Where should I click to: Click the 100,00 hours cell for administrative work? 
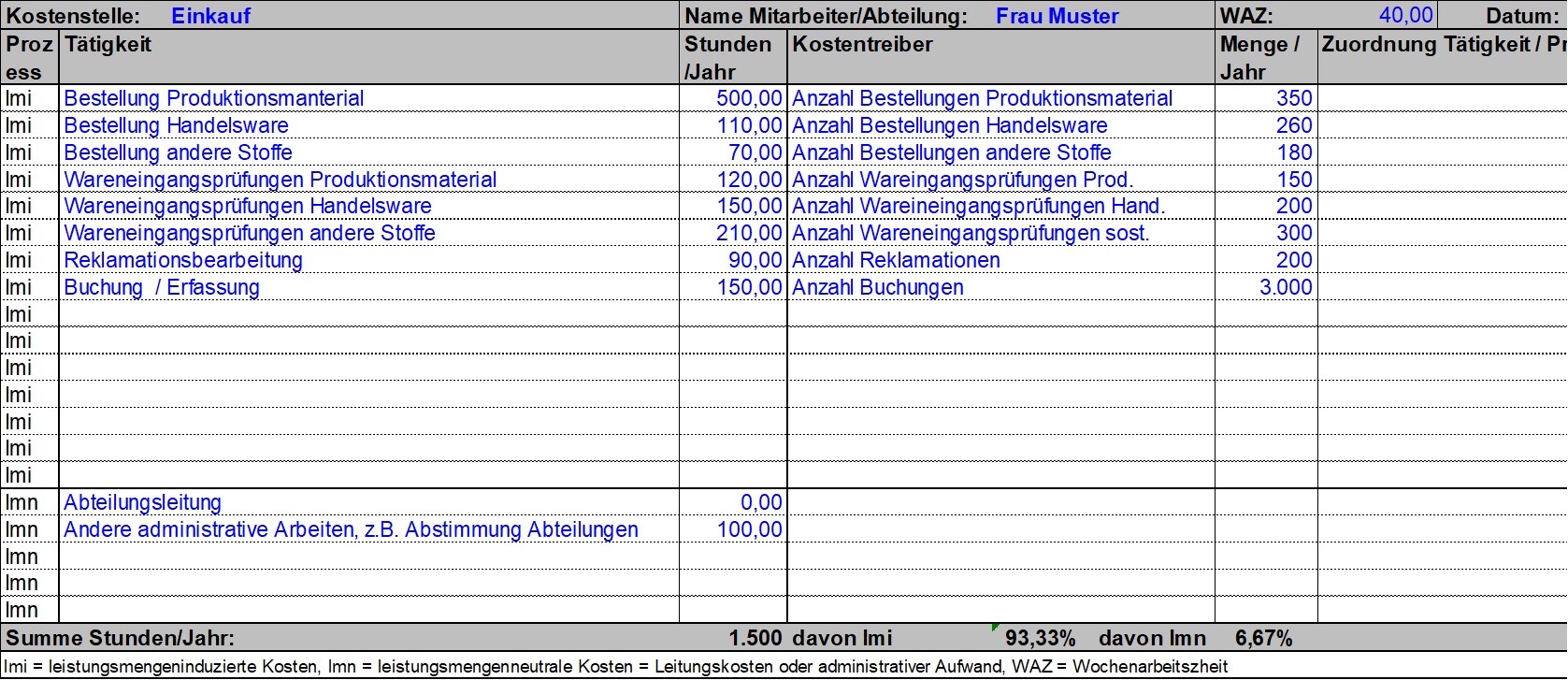coord(749,529)
